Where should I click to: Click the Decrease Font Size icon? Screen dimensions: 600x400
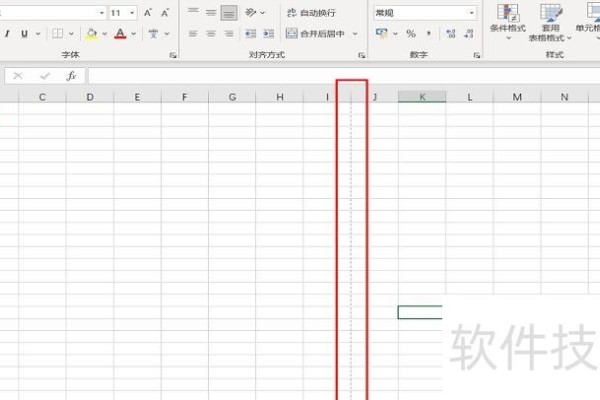point(165,13)
